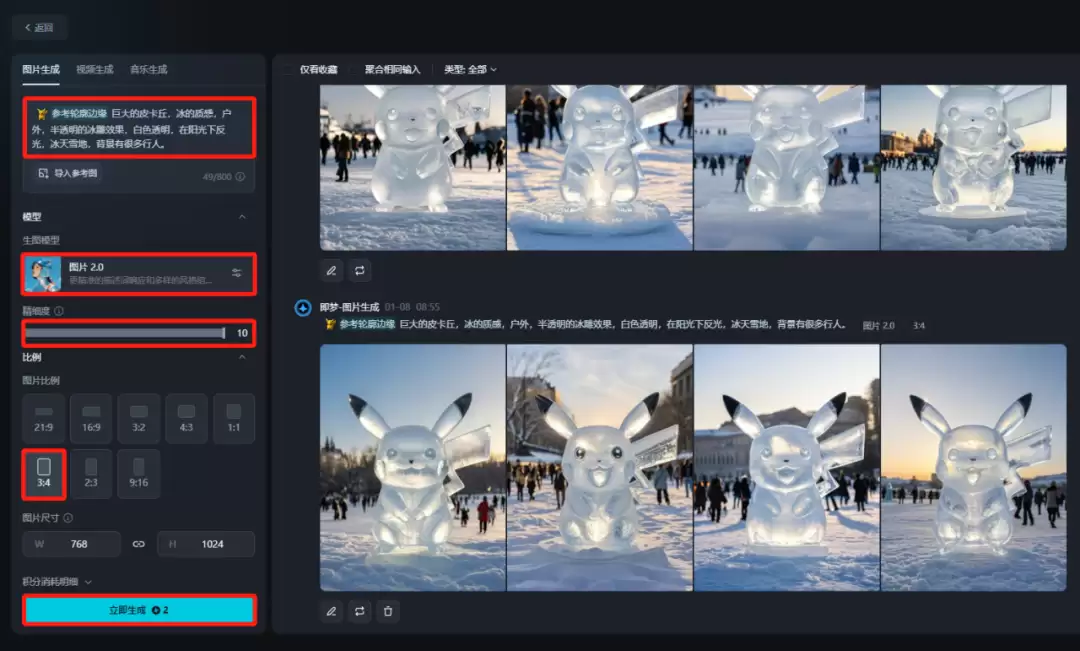The image size is (1080, 651).
Task: Click the regenerate icon under the results
Action: [x=359, y=270]
